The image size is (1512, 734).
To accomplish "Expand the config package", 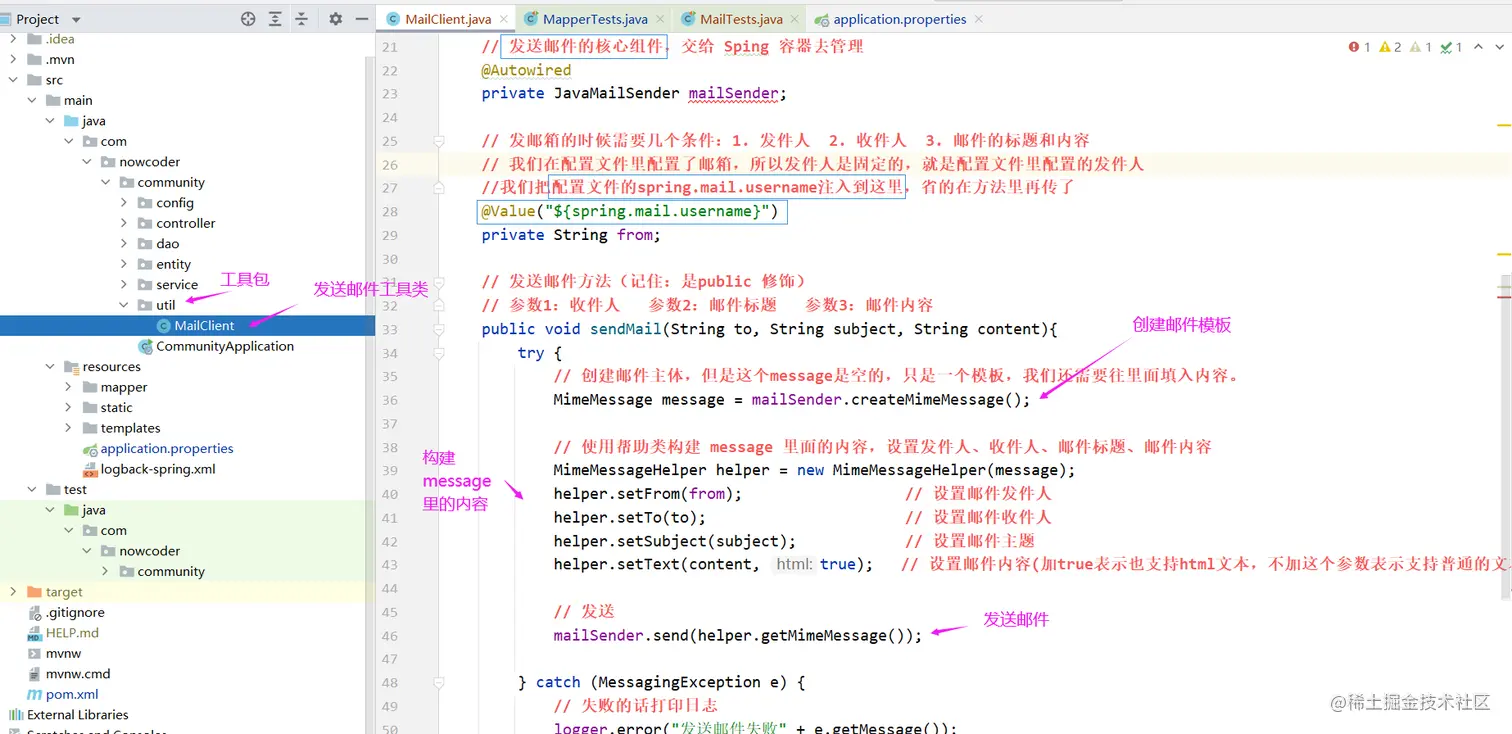I will [x=124, y=203].
